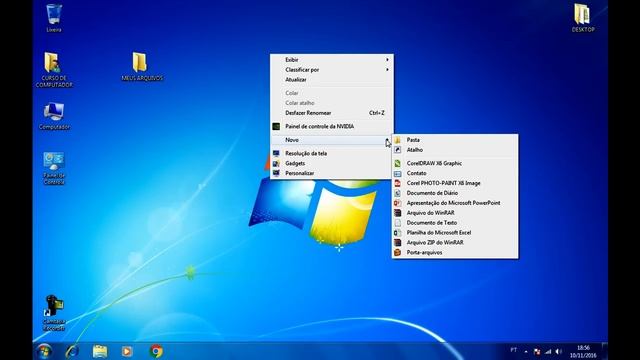Open Windows Media Player from the taskbar
Screen dimensions: 640x360
[127, 351]
